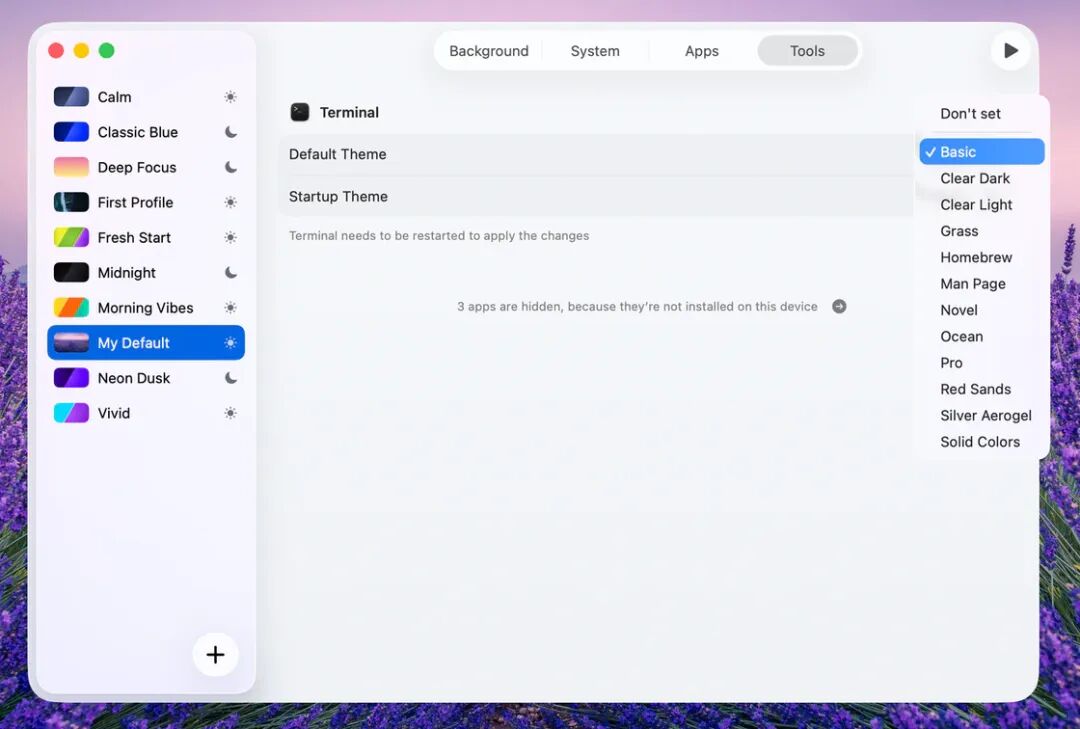Select the Deep Focus profile
This screenshot has height=729, width=1080.
[146, 167]
